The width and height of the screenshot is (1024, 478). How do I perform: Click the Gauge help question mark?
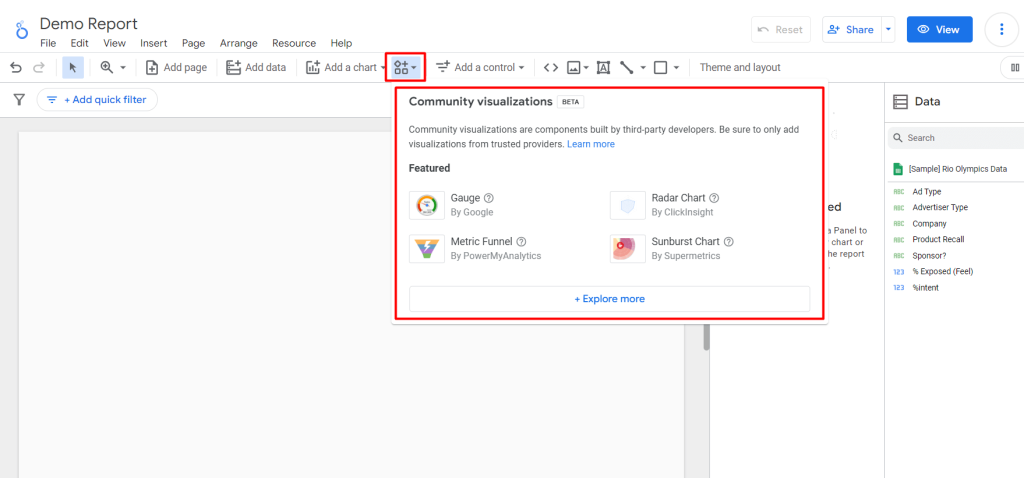[489, 198]
